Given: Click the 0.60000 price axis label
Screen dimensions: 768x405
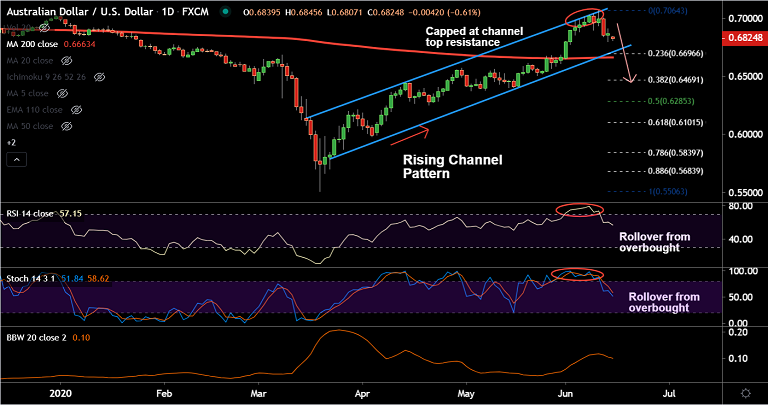Looking at the screenshot, I should pos(745,134).
